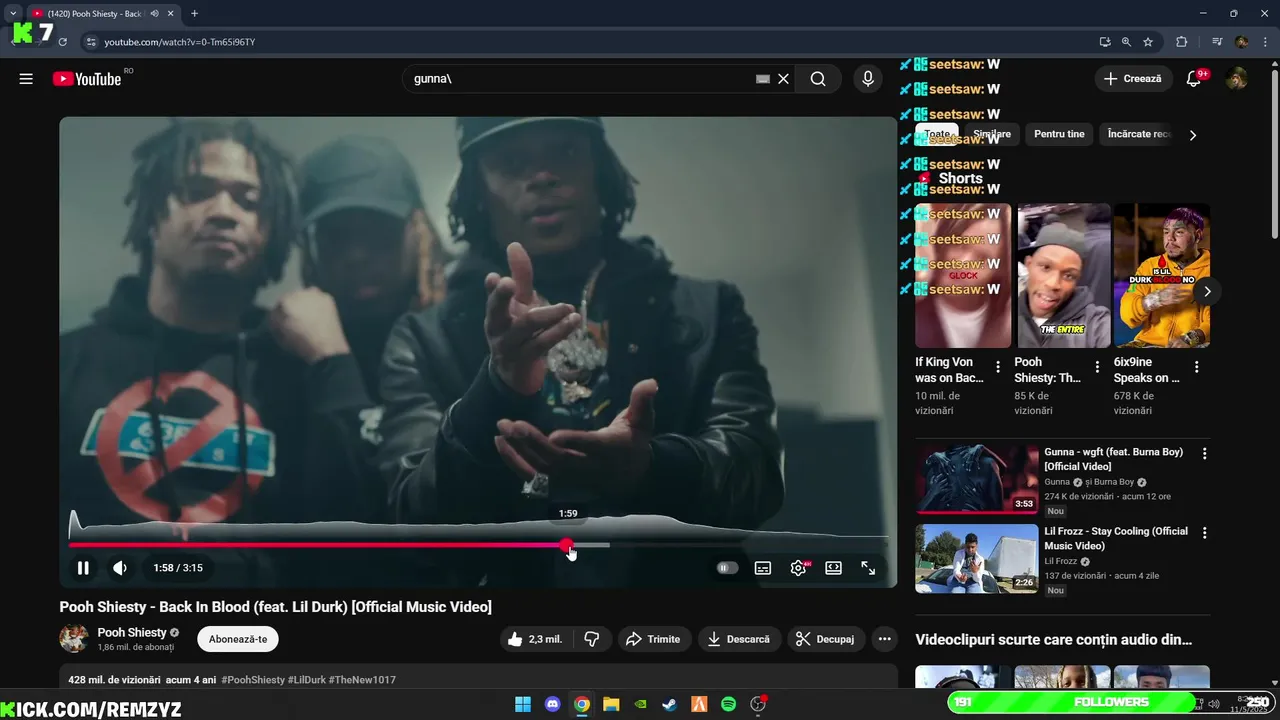Open options for Lil Frozz Stay Cooling video
The image size is (1280, 720).
1204,533
